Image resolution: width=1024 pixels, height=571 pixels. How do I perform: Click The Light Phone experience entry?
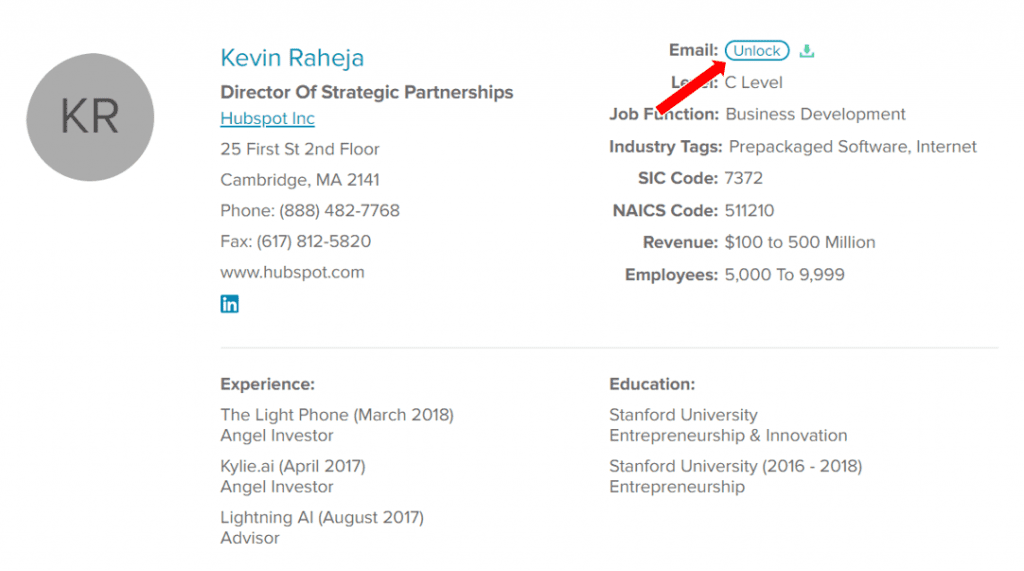point(337,425)
